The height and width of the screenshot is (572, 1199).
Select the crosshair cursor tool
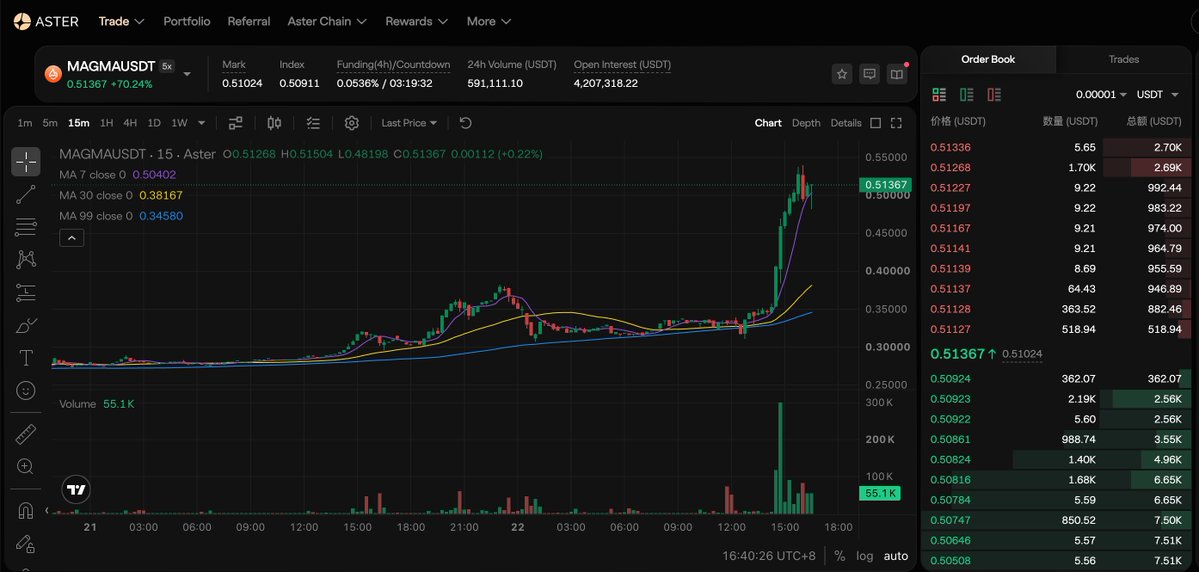(x=26, y=161)
